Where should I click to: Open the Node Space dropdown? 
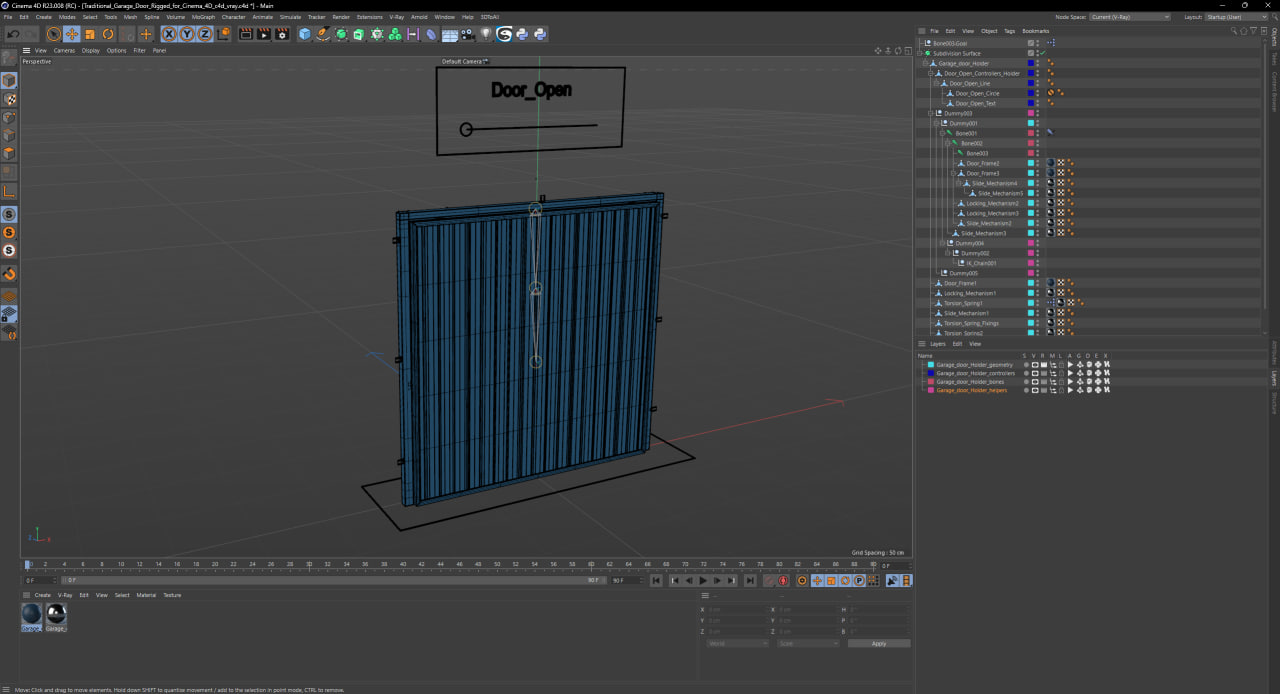click(1129, 17)
